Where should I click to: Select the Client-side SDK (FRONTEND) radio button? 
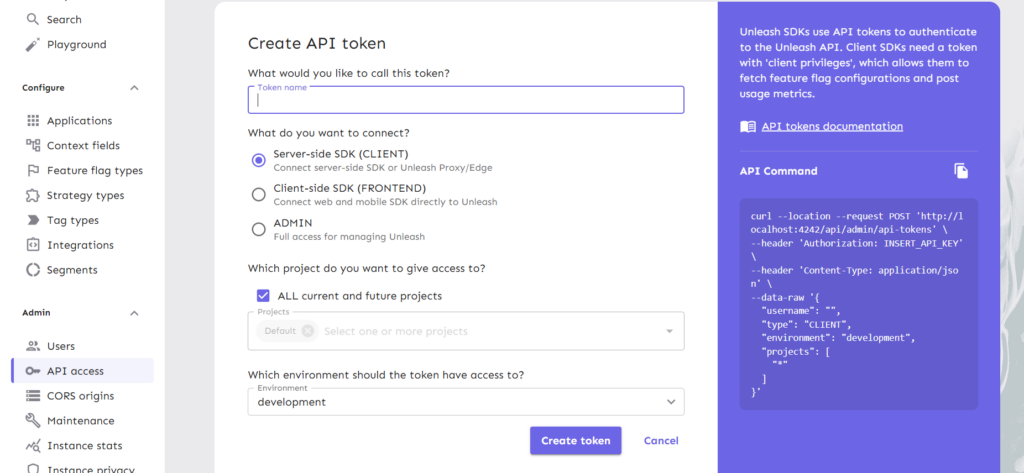pos(259,194)
